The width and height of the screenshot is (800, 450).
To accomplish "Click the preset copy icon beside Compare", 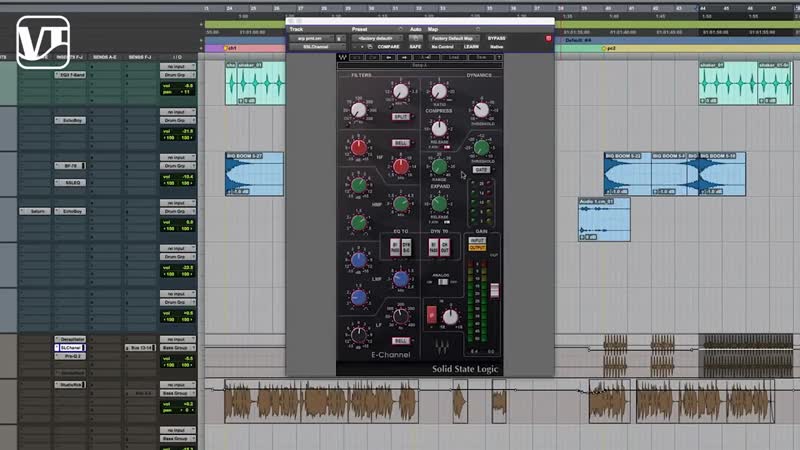I will click(370, 47).
